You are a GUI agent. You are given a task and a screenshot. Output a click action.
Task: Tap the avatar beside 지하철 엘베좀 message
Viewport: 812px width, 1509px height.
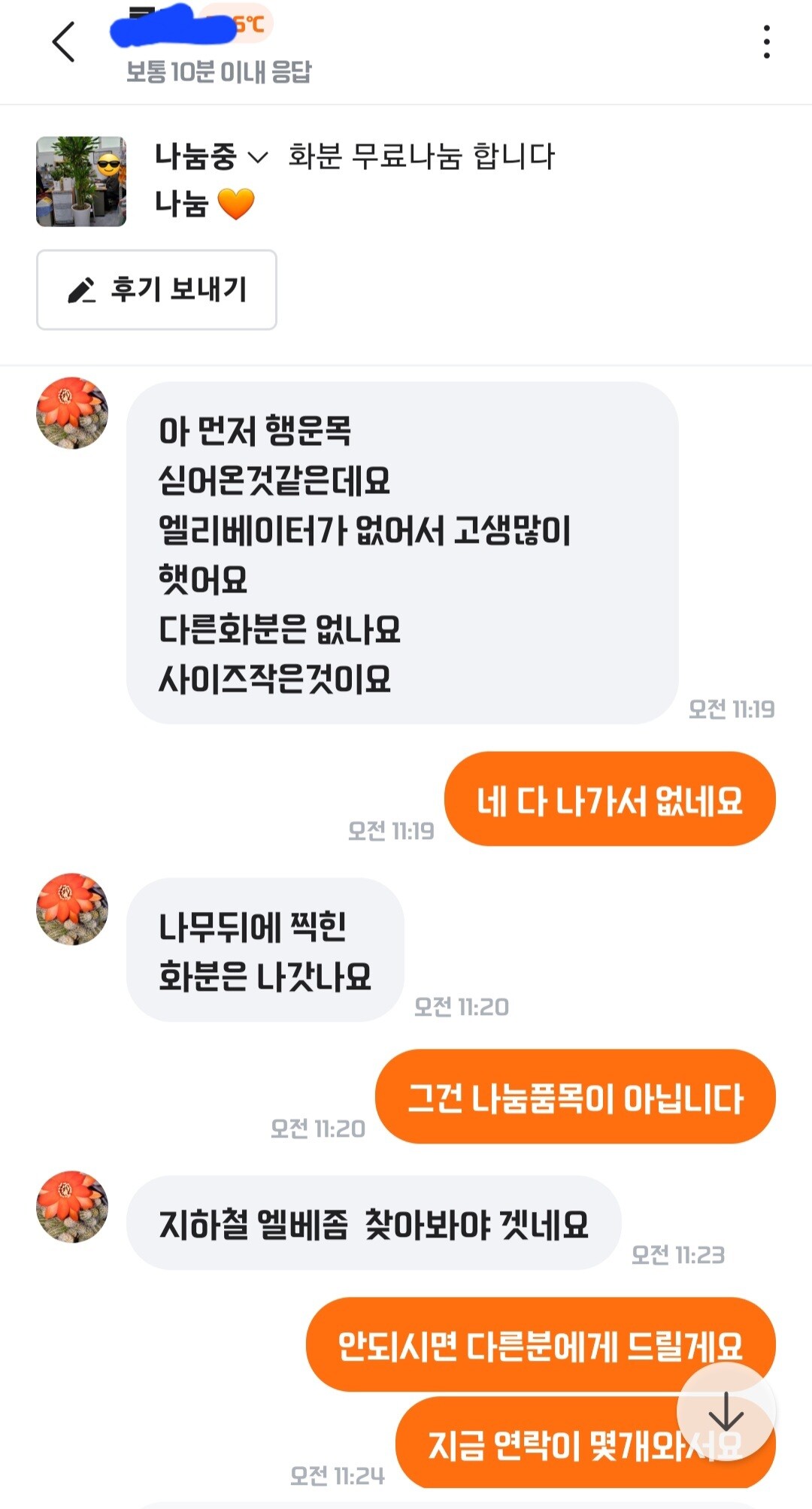coord(72,1207)
